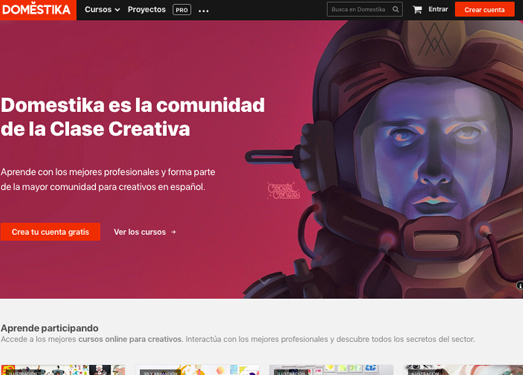Viewport: 523px width, 375px height.
Task: Open the second course thumbnail
Action: (x=197, y=370)
